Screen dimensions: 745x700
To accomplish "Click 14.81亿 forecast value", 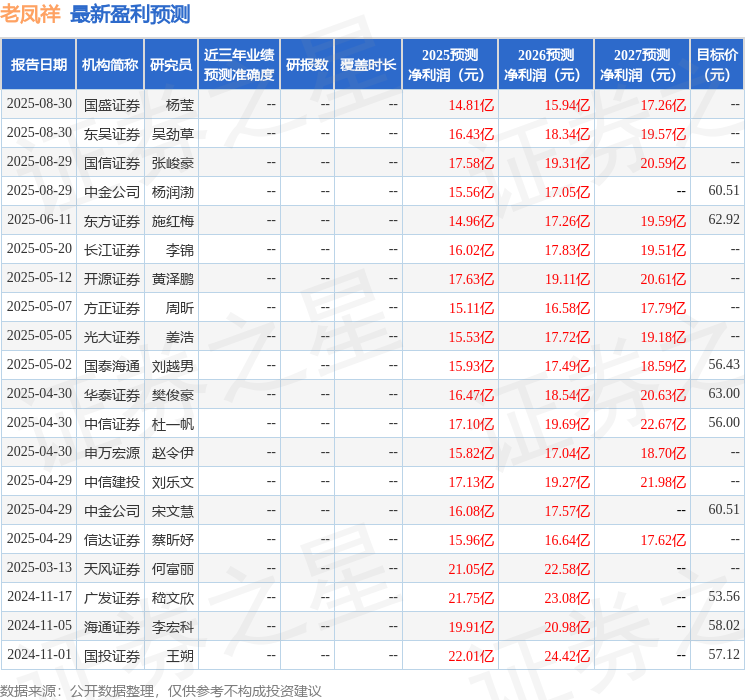I will pos(471,105).
